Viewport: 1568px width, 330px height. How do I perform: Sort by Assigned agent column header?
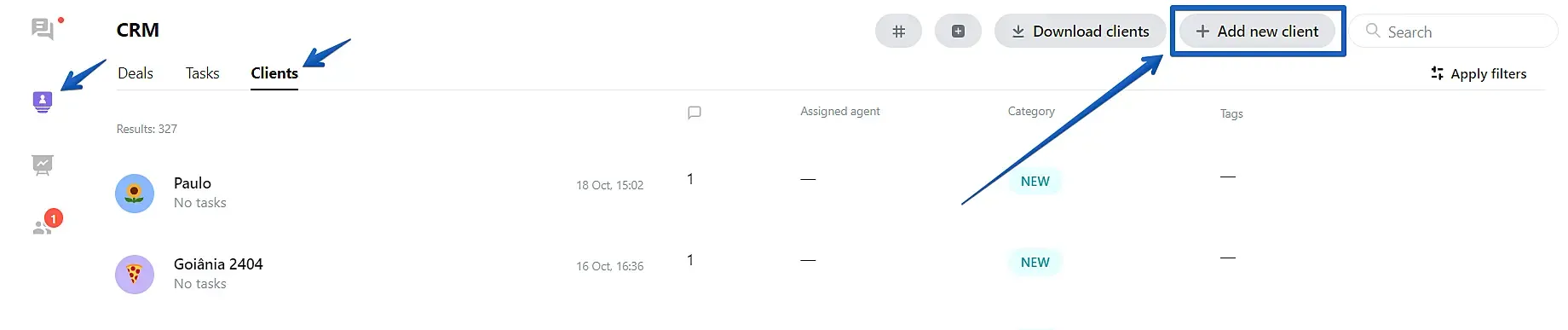pos(840,112)
